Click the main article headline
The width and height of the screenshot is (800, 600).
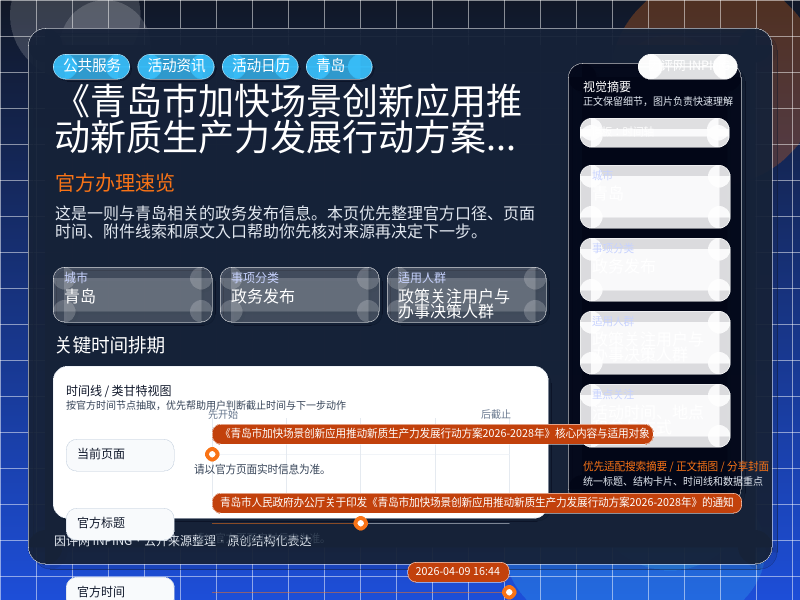[x=288, y=120]
